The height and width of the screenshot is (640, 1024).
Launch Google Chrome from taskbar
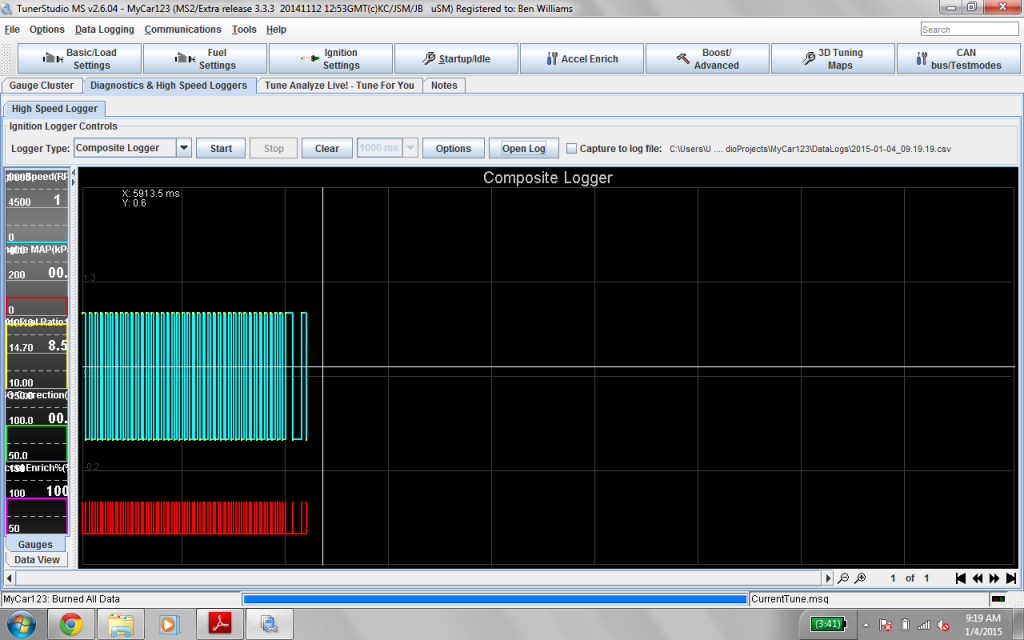click(x=70, y=625)
